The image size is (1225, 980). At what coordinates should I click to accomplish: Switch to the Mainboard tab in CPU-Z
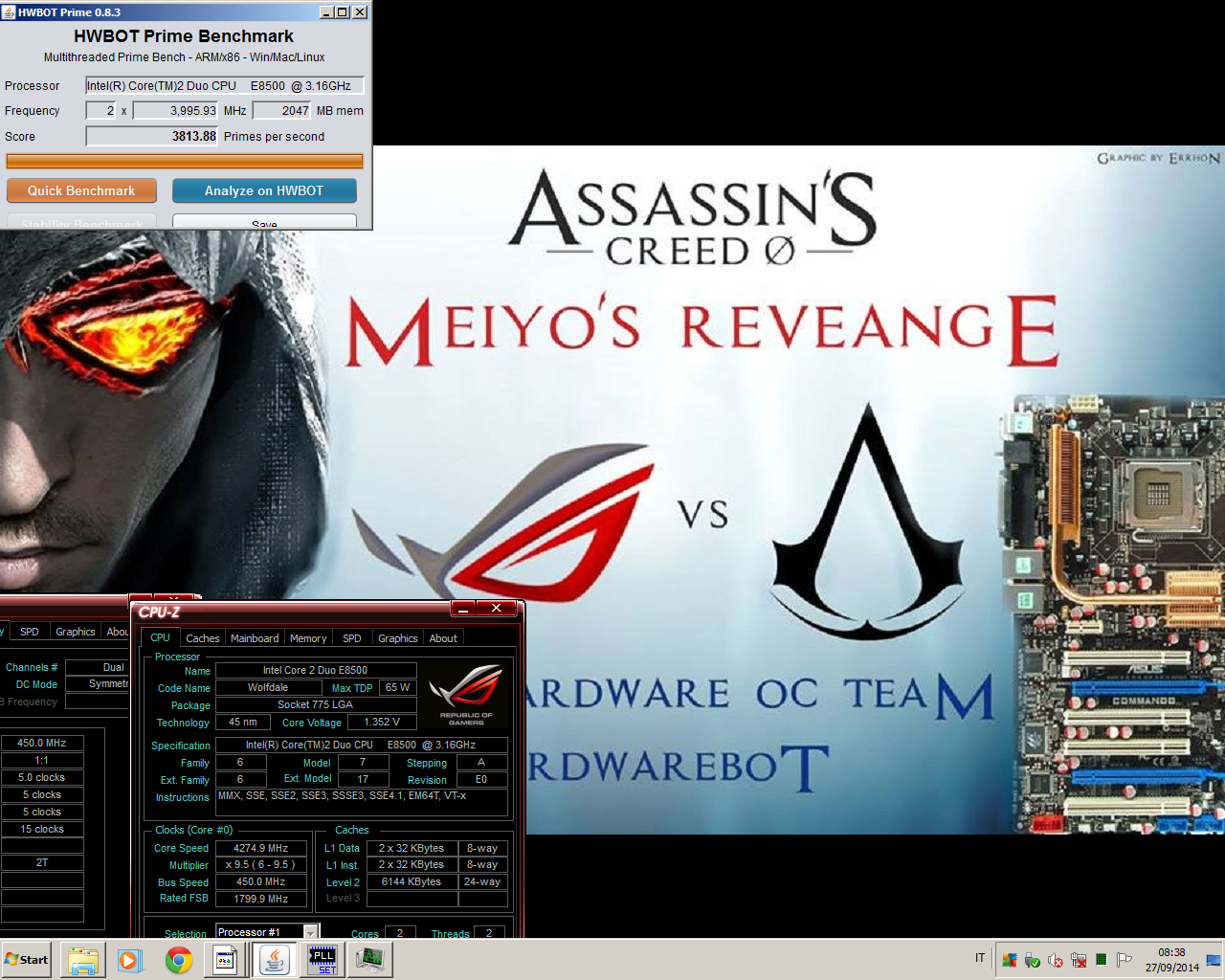(x=255, y=638)
